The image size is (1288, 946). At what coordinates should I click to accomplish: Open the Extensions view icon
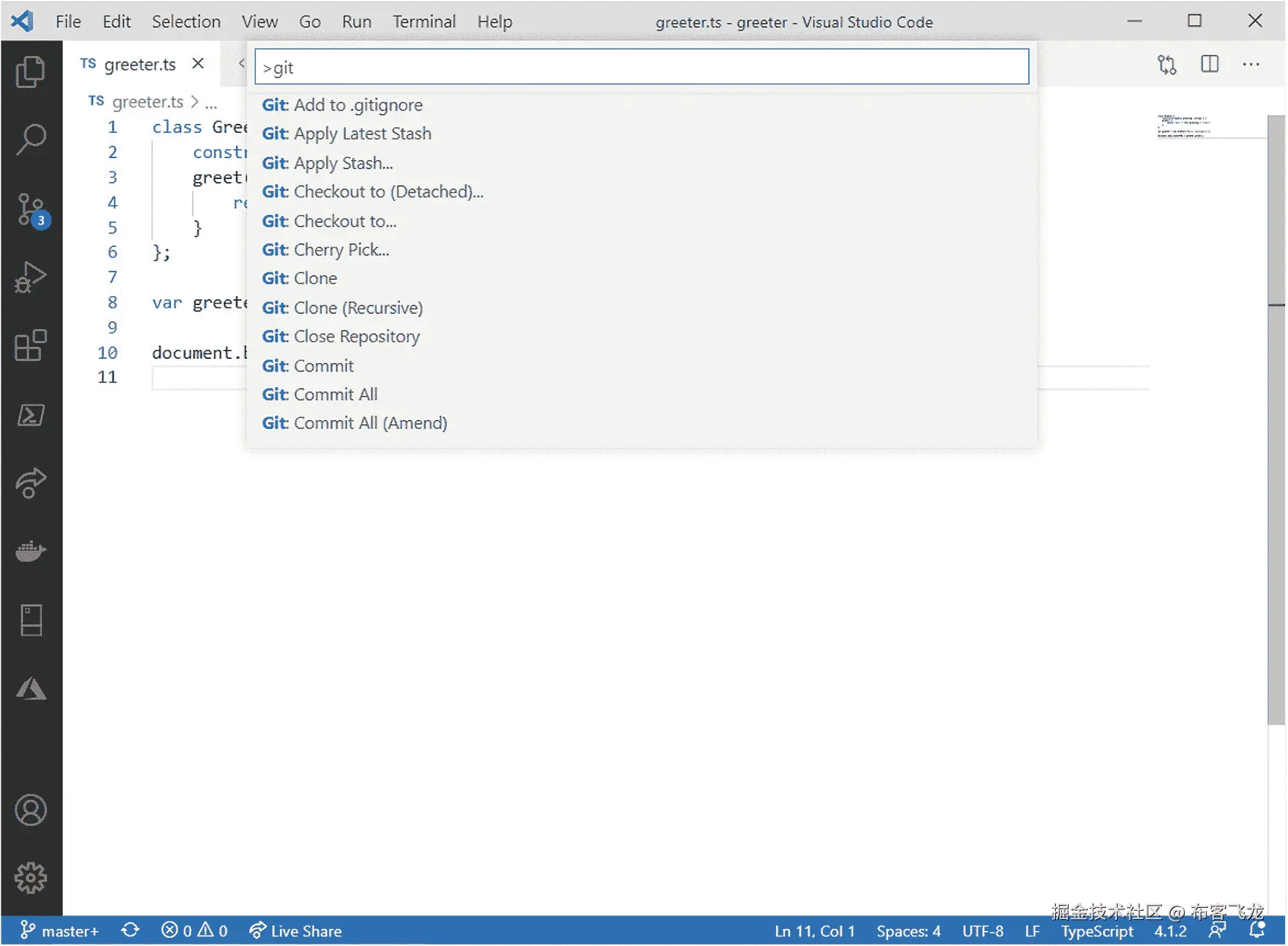31,345
